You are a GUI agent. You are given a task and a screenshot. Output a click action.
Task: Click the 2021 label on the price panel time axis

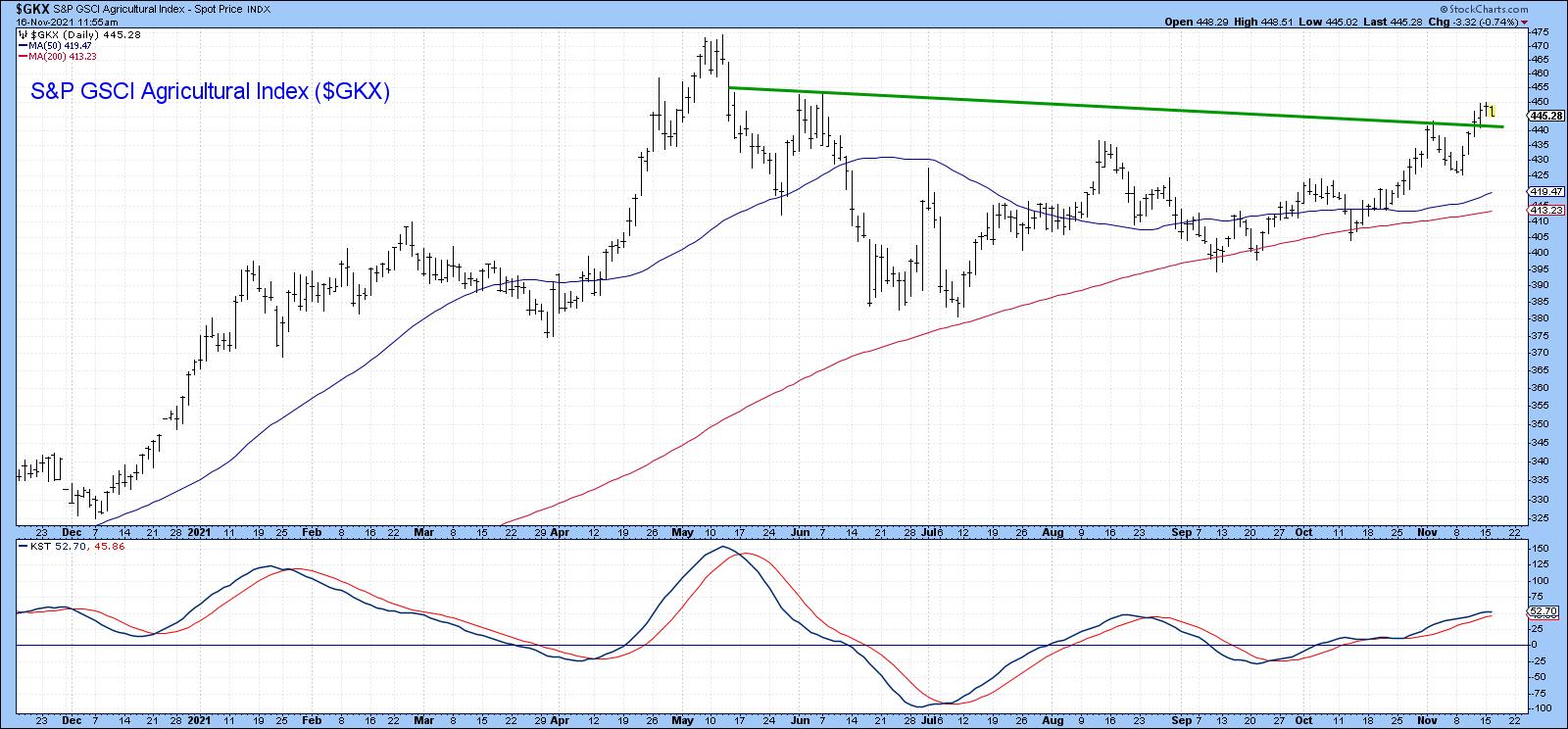(201, 532)
